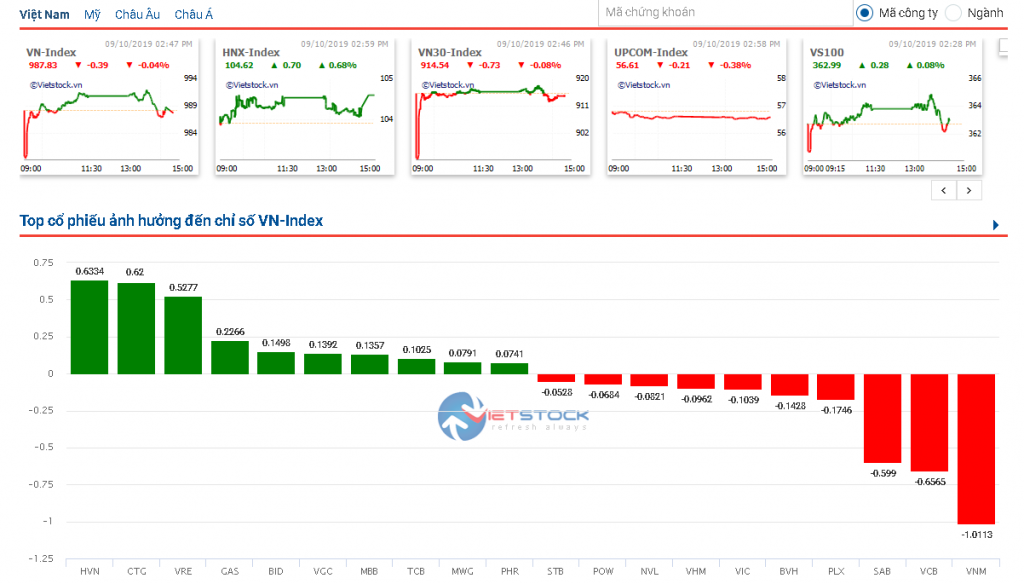
Task: Open the Châu Á market tab
Action: (193, 15)
